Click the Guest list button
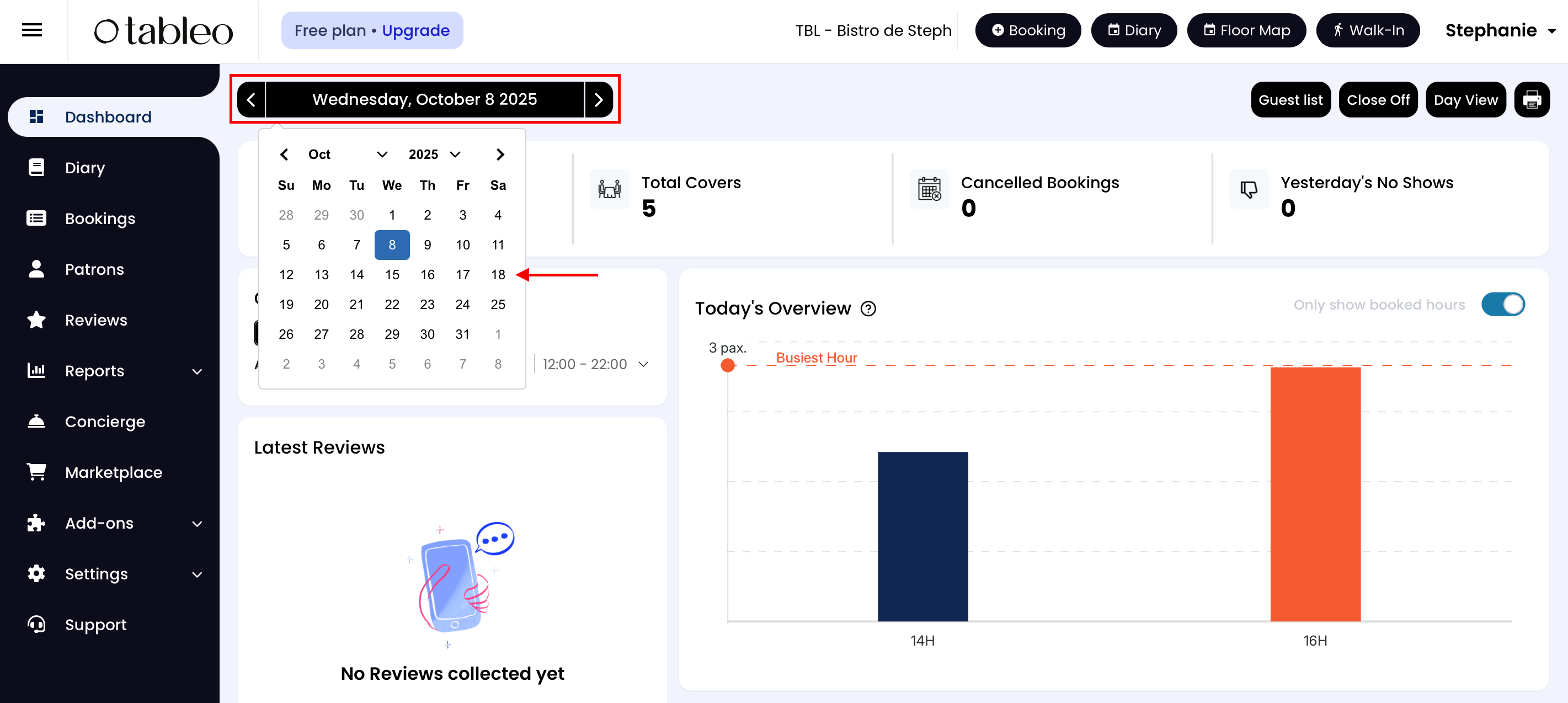The height and width of the screenshot is (703, 1568). click(1290, 100)
